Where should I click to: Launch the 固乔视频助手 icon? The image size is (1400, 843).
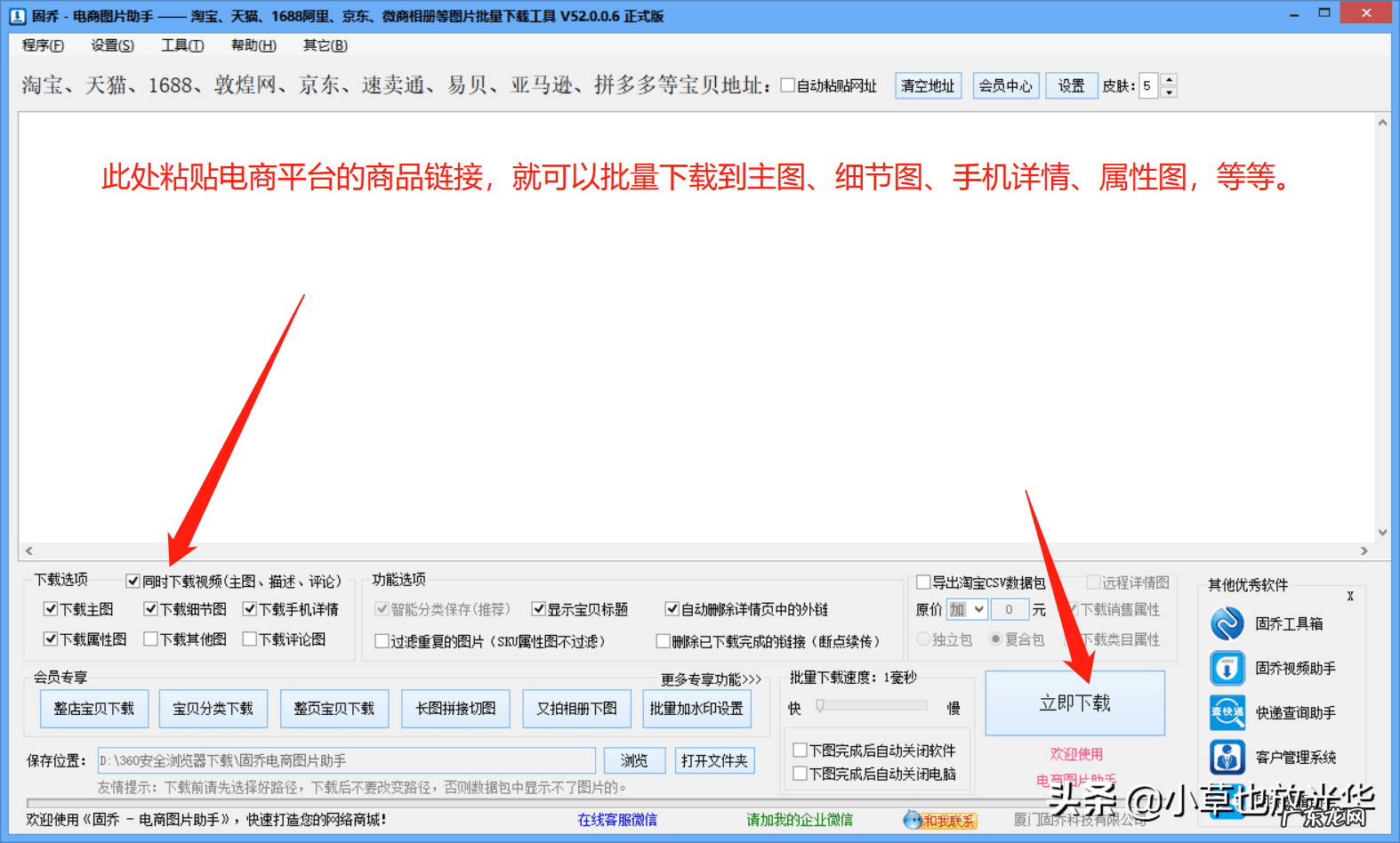click(x=1227, y=668)
